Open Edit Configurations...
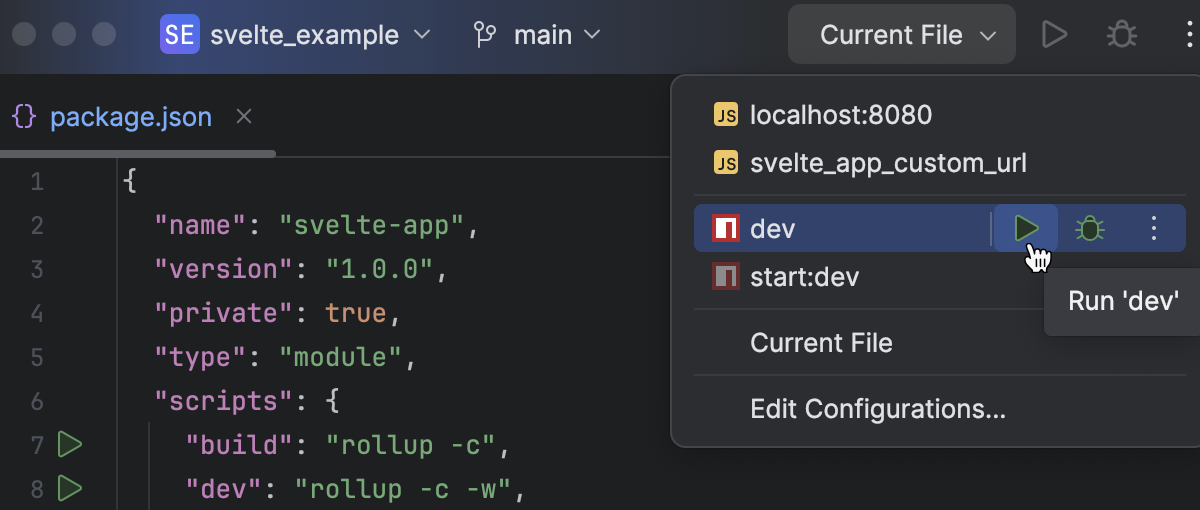Image resolution: width=1200 pixels, height=510 pixels. pyautogui.click(x=877, y=409)
